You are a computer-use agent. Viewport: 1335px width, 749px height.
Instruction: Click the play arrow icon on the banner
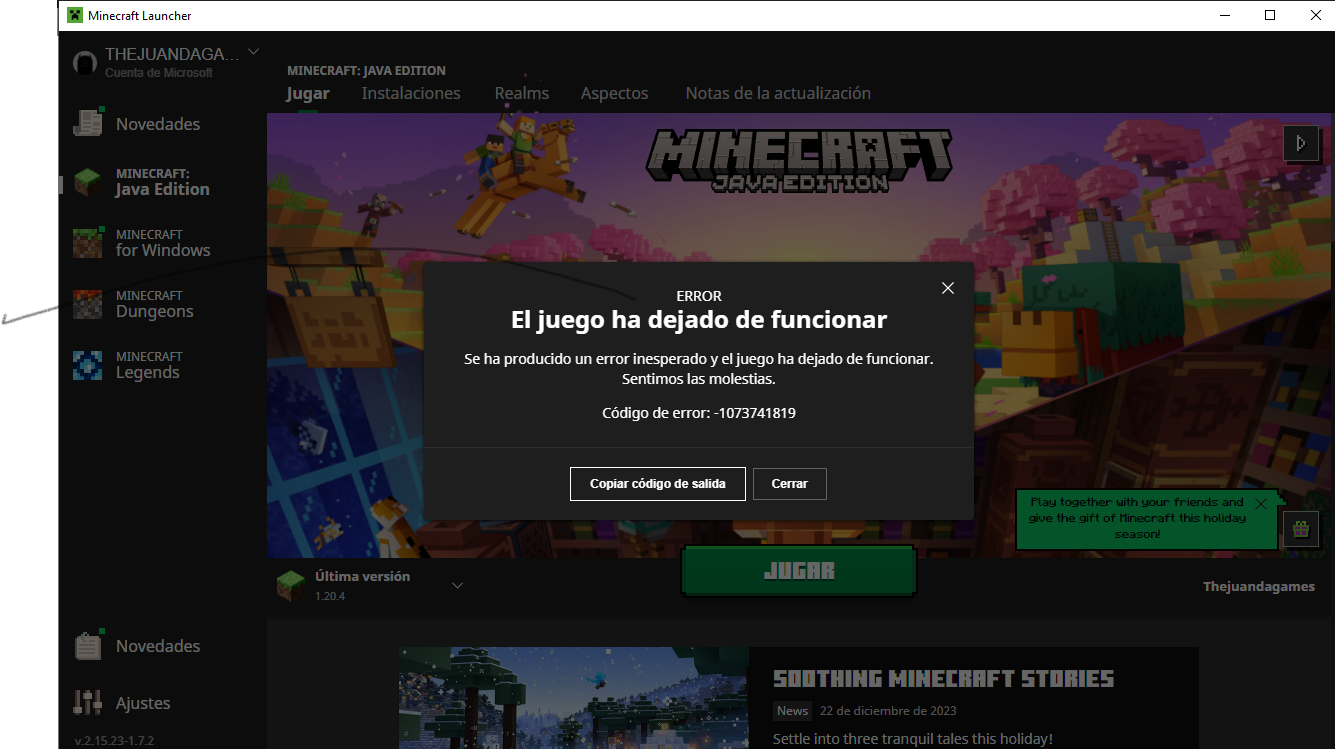1300,143
